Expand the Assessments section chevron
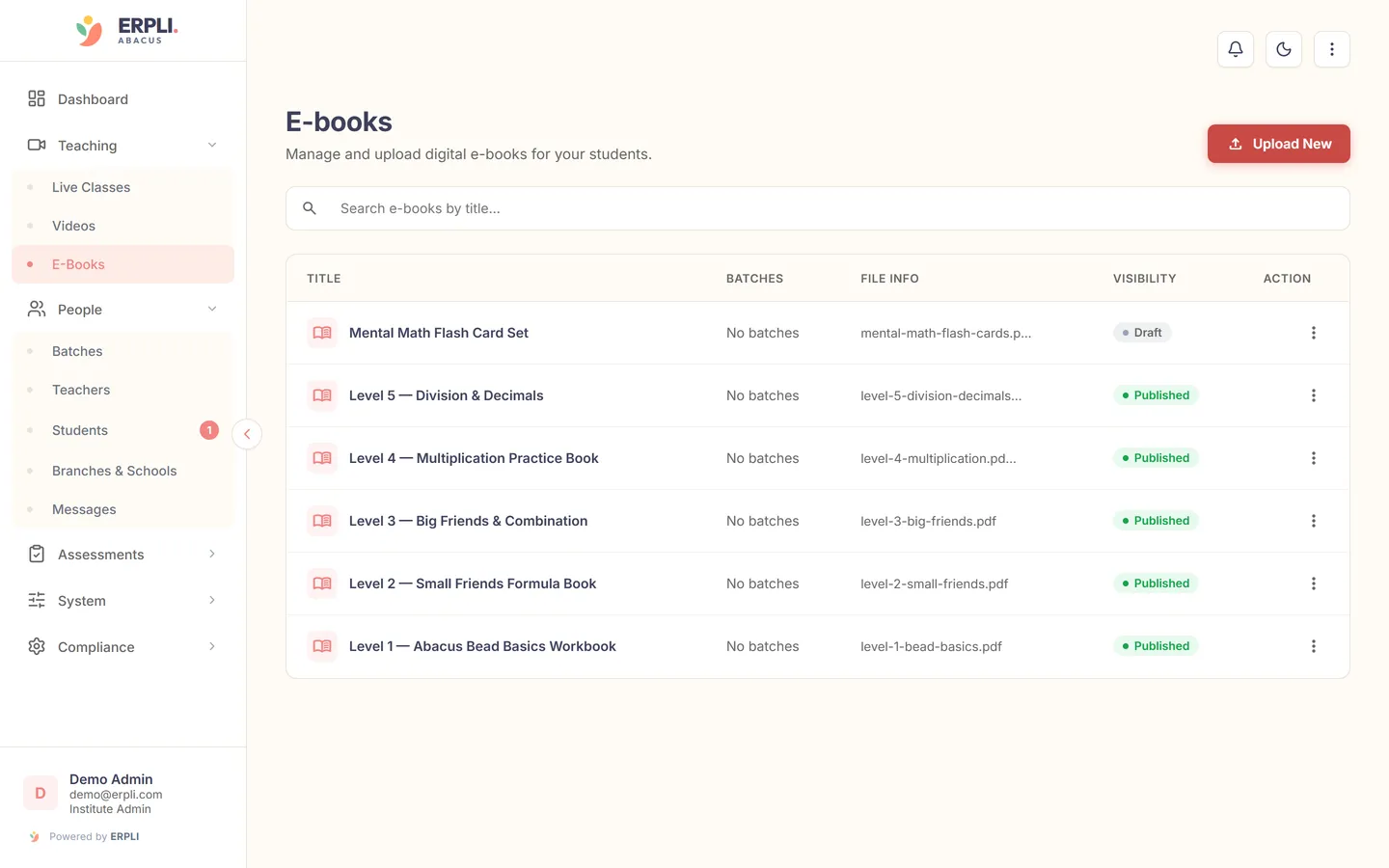Viewport: 1389px width, 868px height. [x=212, y=554]
